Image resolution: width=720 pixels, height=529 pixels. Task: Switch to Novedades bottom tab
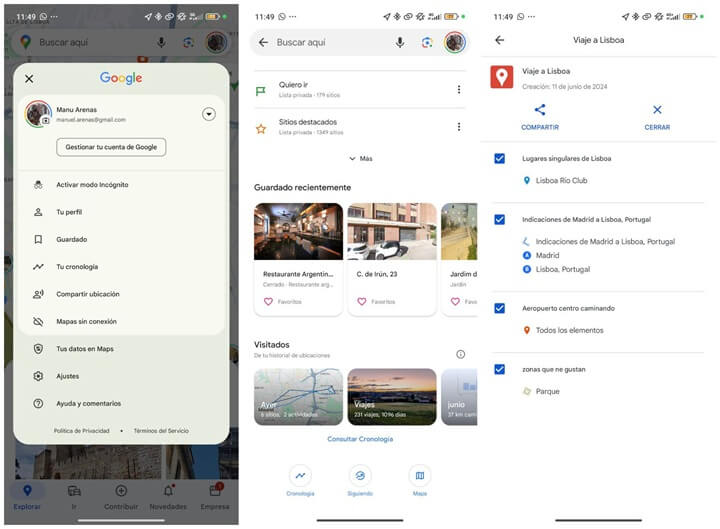tap(168, 497)
